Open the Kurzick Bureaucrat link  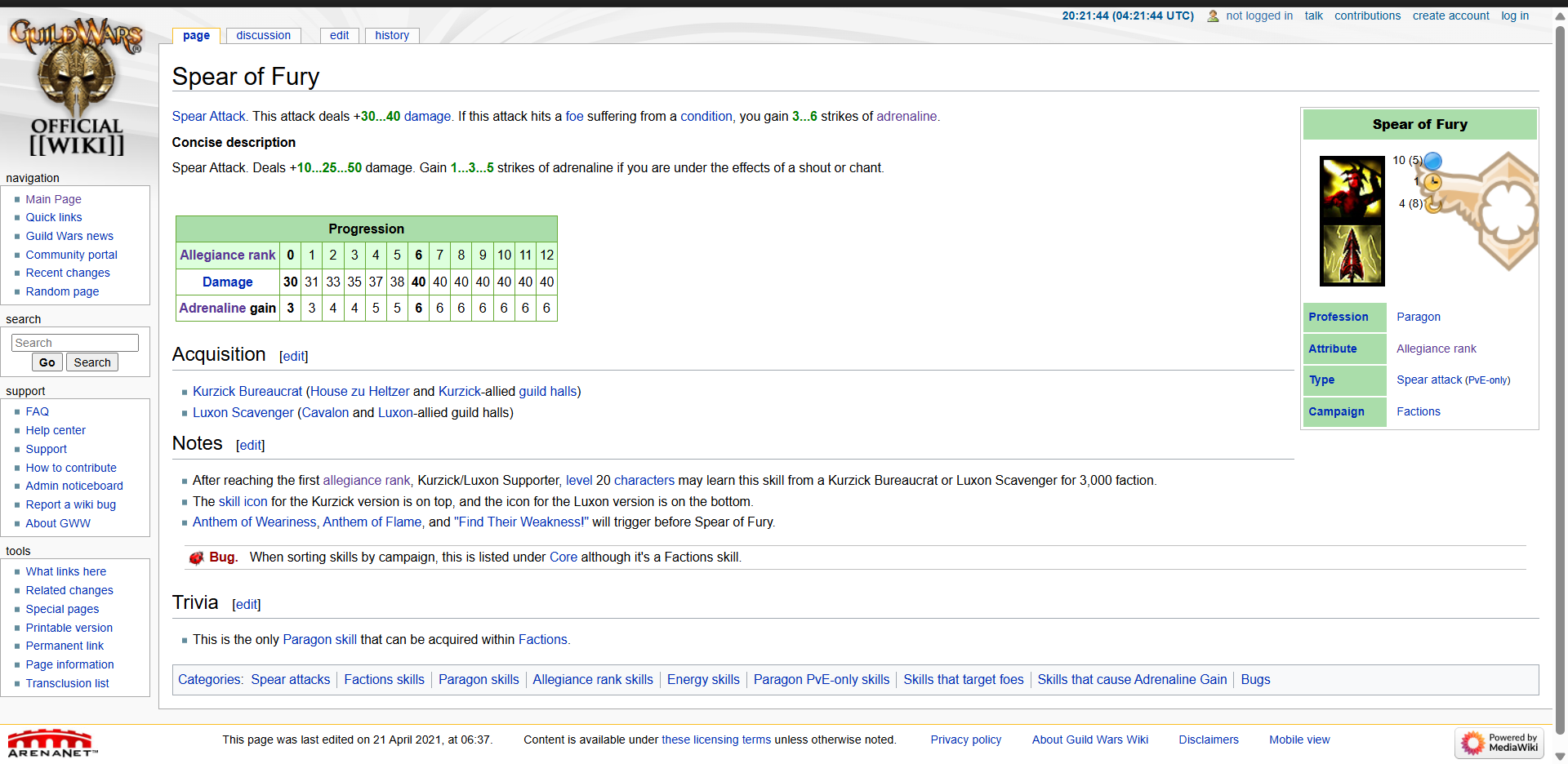click(247, 392)
